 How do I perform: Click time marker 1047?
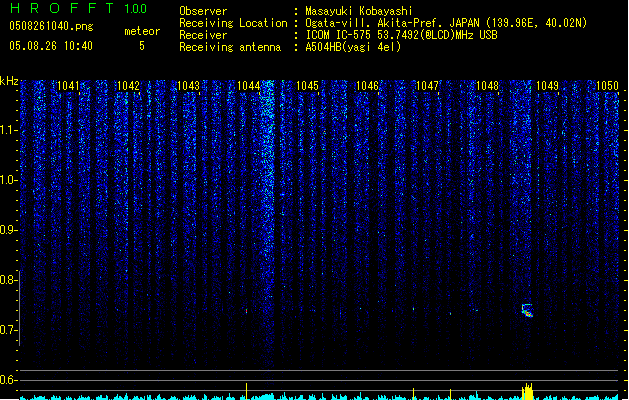pos(427,85)
